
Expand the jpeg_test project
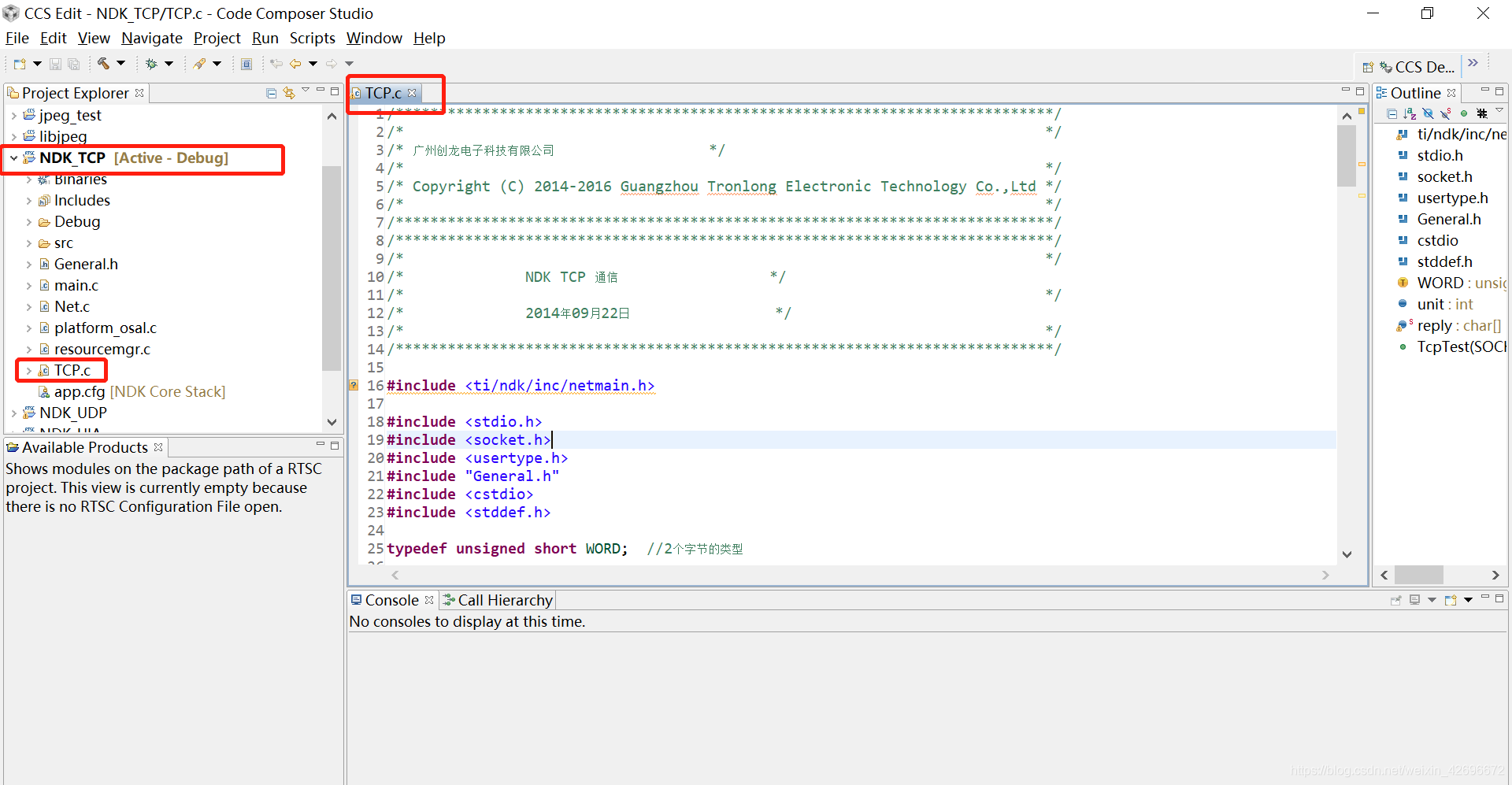click(14, 116)
